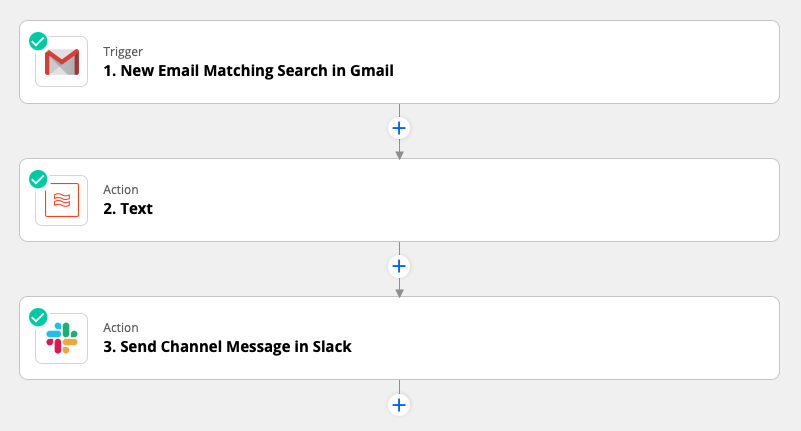This screenshot has height=431, width=801.
Task: Click green checkmark on Slack step
Action: (x=38, y=317)
